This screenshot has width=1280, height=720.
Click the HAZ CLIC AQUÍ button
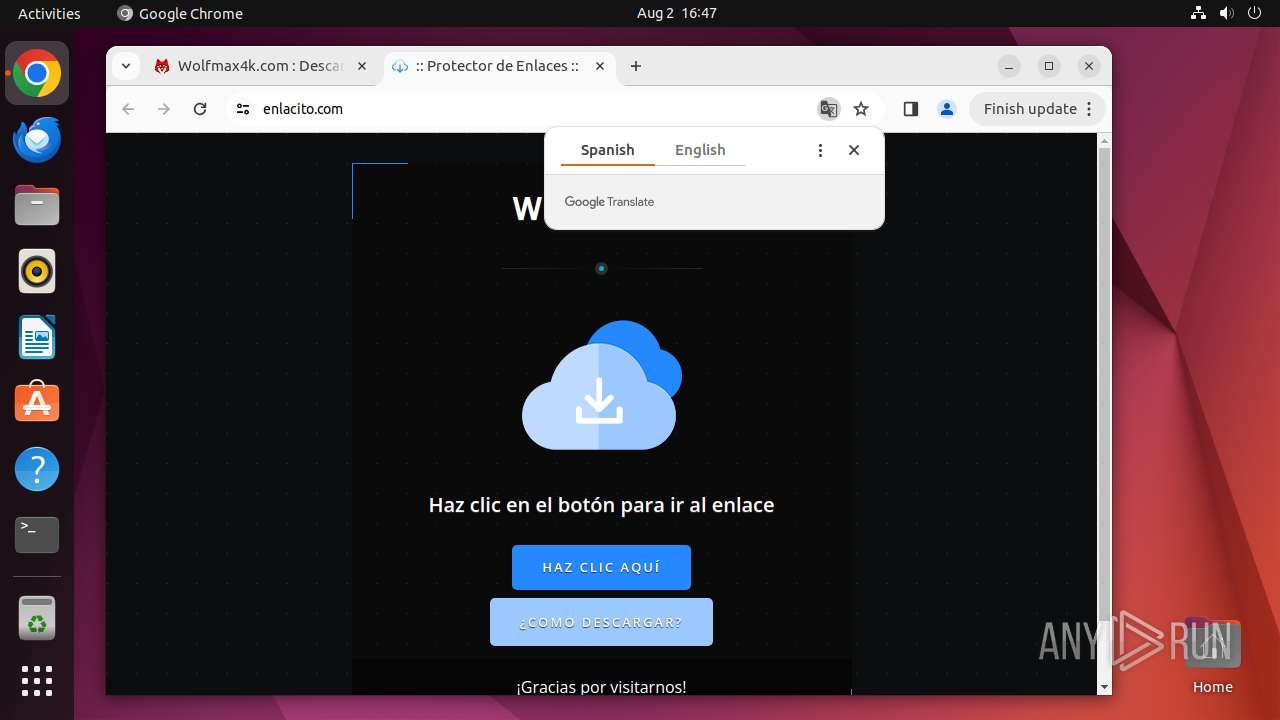pos(601,567)
